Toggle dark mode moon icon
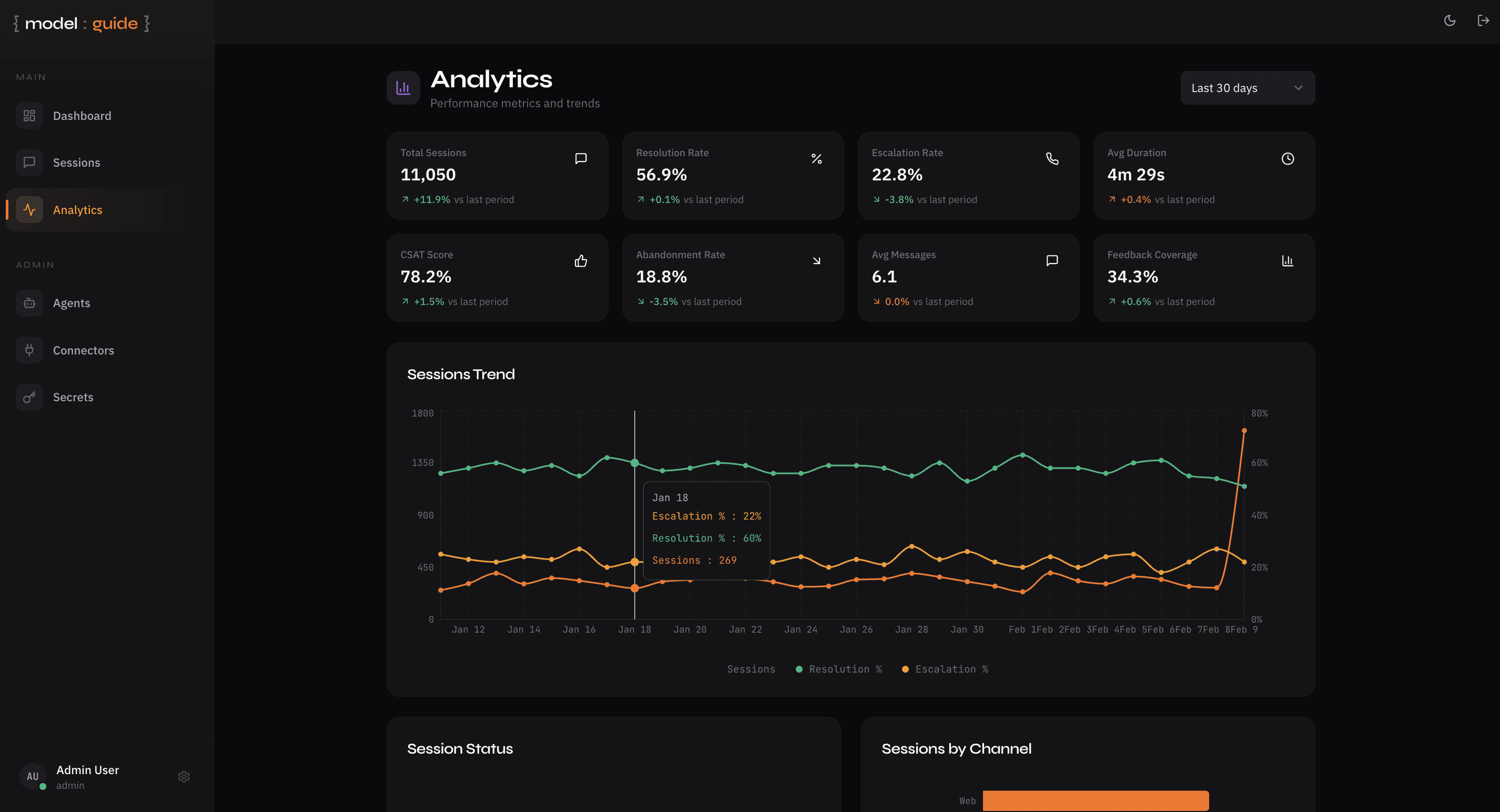The width and height of the screenshot is (1500, 812). point(1450,21)
